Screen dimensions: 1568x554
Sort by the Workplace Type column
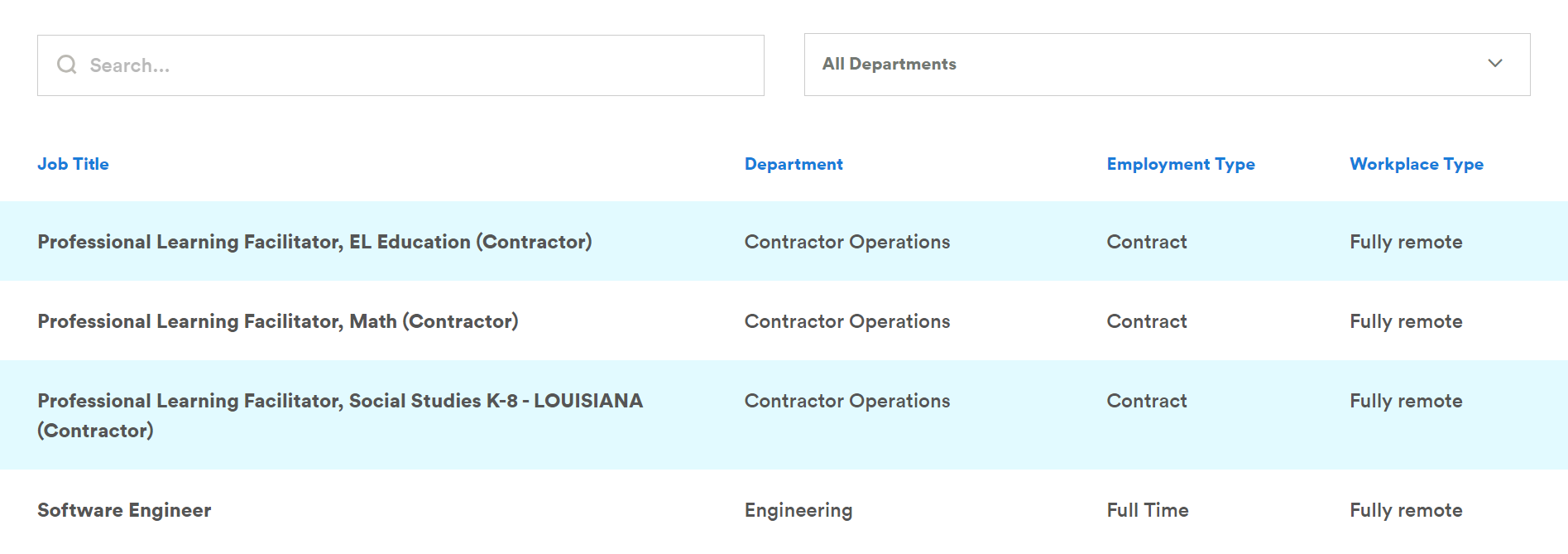[1417, 164]
